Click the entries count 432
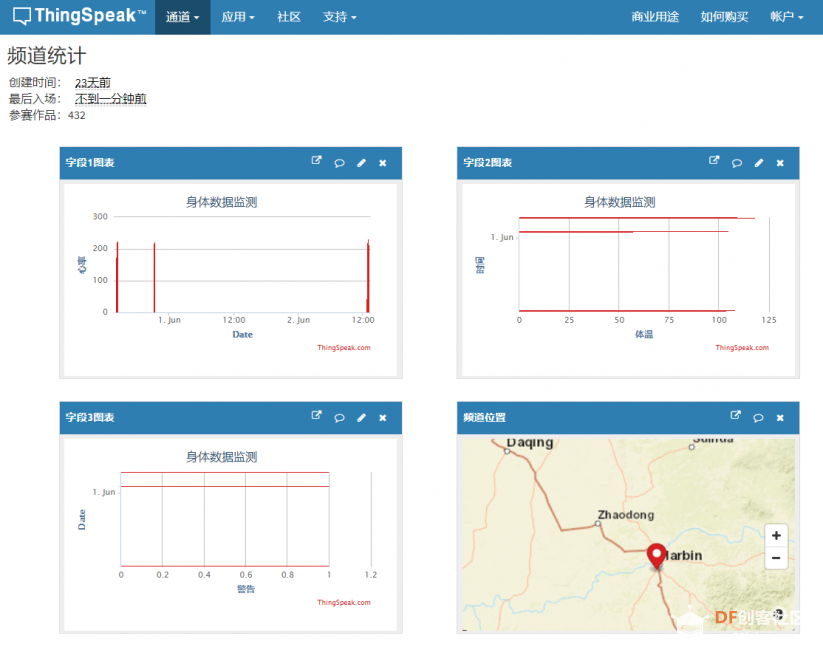The image size is (823, 647). coord(77,115)
